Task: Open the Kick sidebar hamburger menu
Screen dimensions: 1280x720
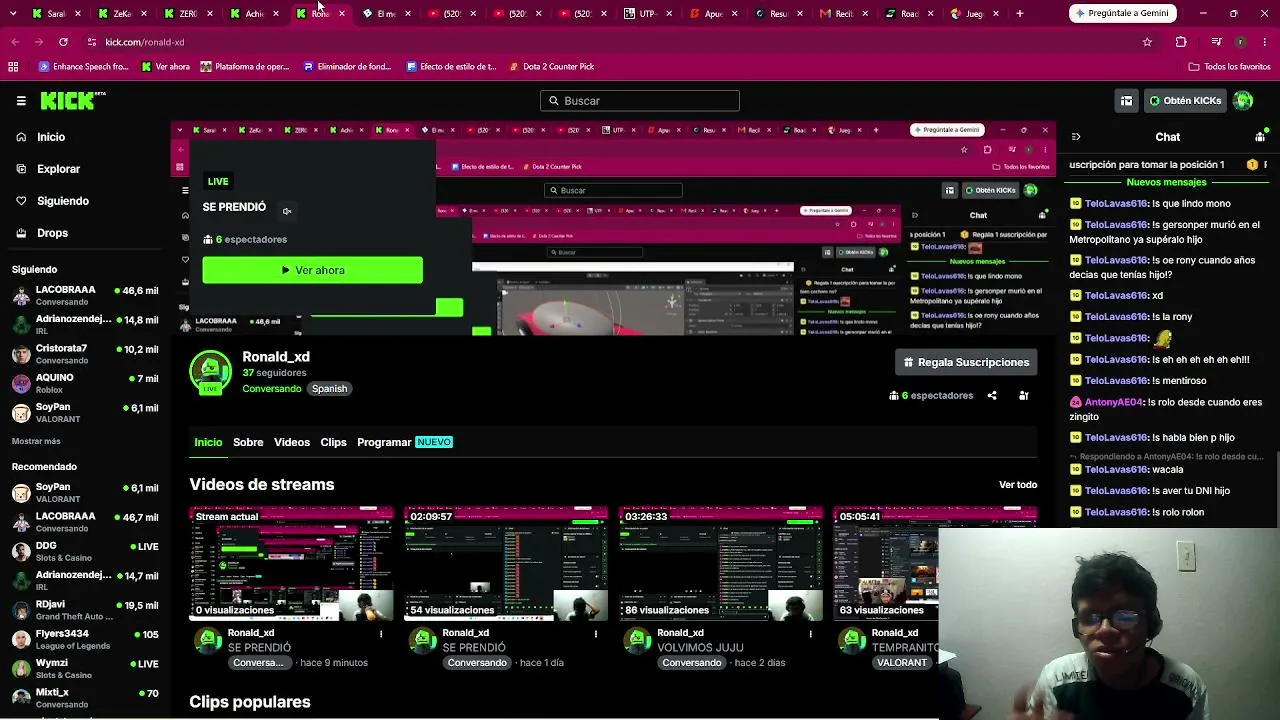Action: pos(21,101)
